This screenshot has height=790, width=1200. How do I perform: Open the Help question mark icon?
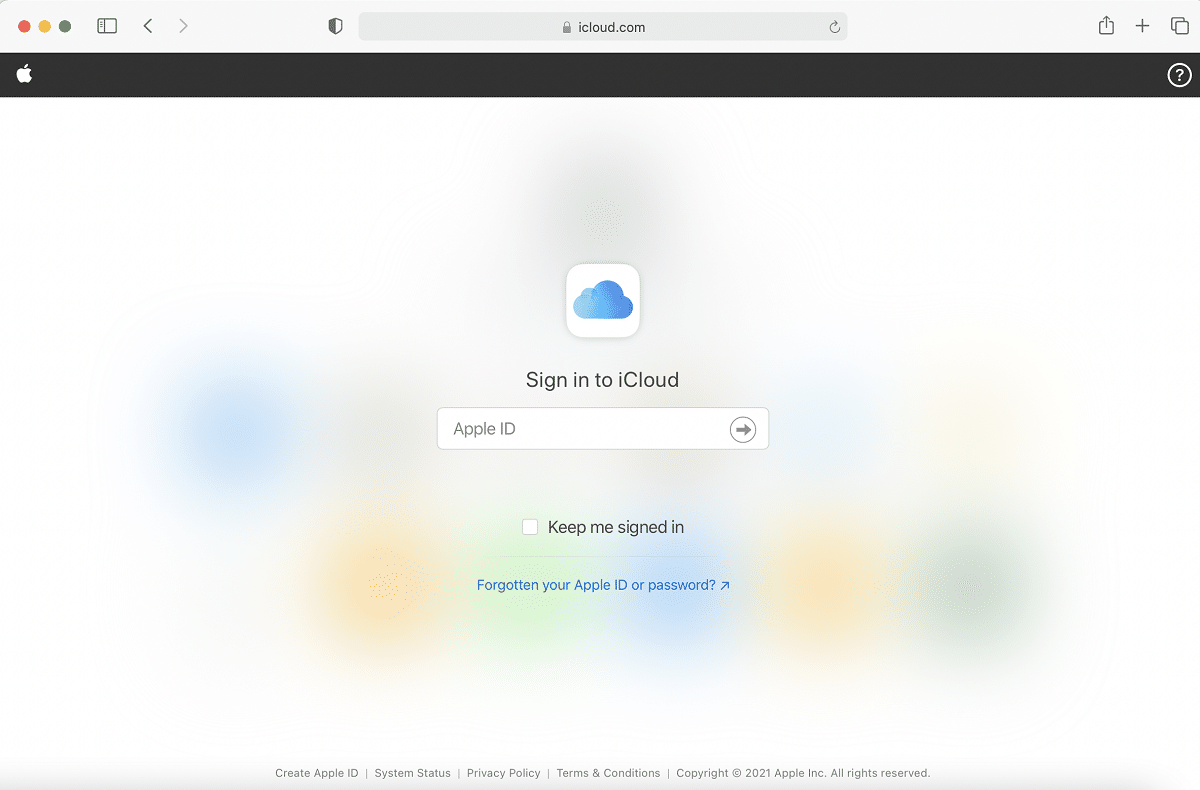click(x=1178, y=74)
